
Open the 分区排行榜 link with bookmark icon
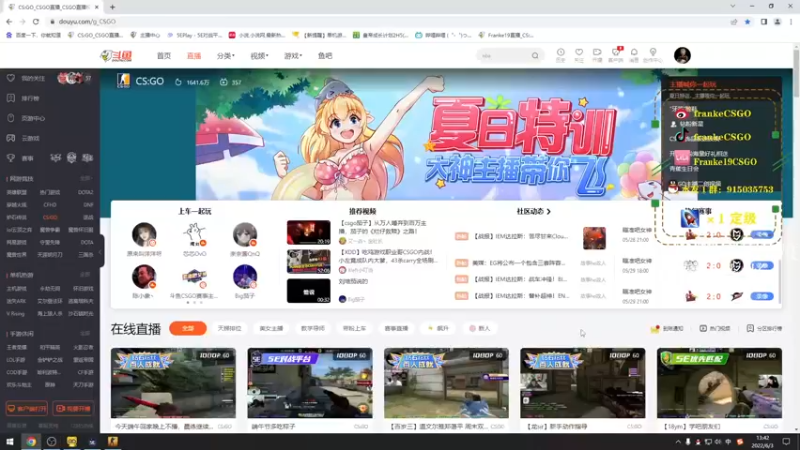click(x=764, y=329)
